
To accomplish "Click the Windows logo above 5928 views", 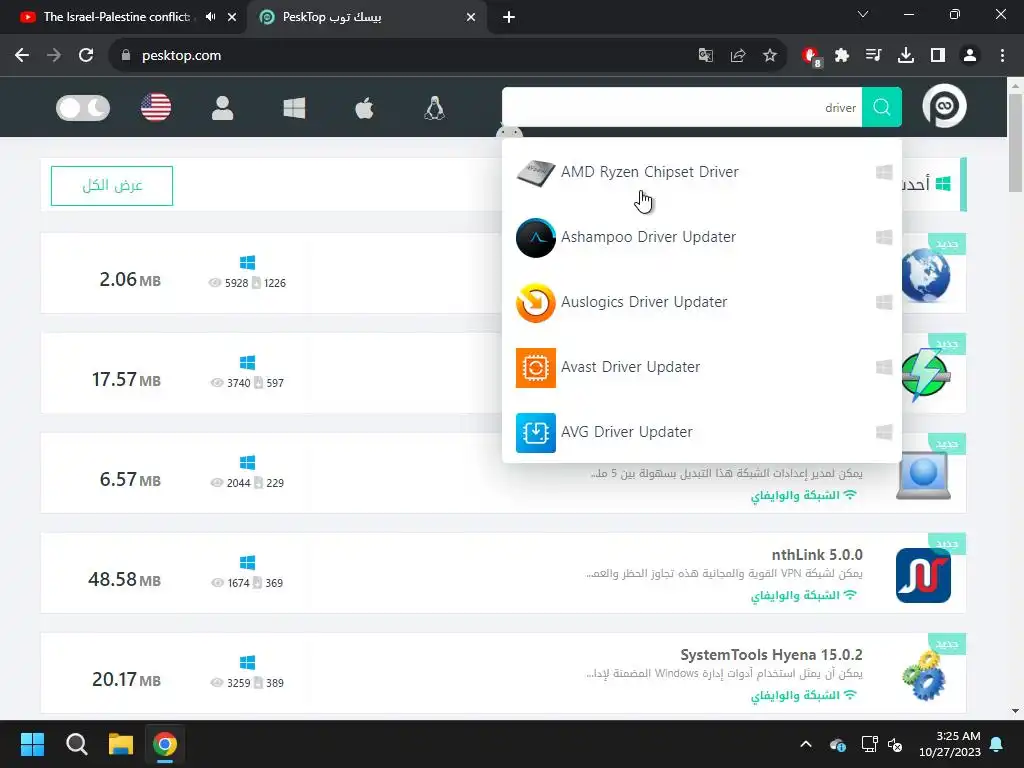I will pos(248,263).
